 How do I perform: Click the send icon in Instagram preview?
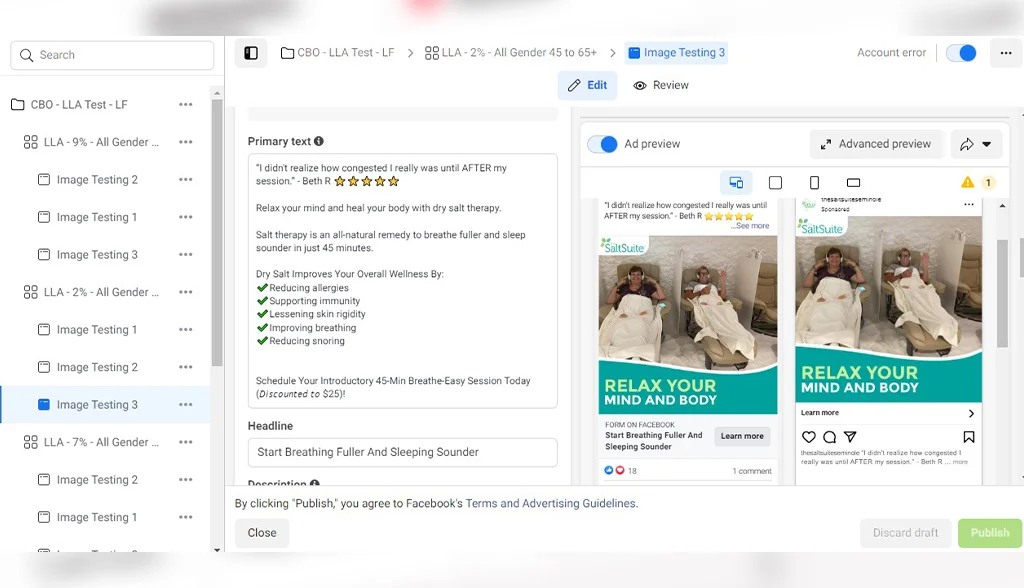click(x=850, y=436)
